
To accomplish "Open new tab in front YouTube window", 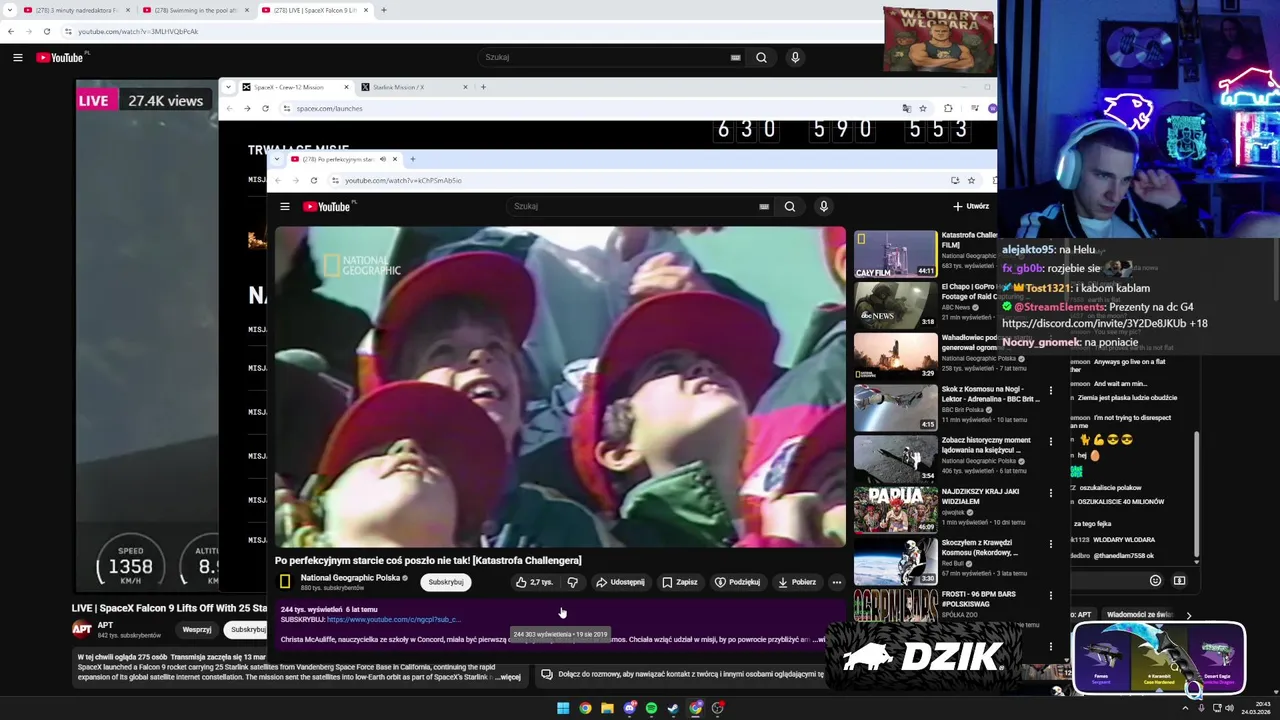I will click(413, 159).
